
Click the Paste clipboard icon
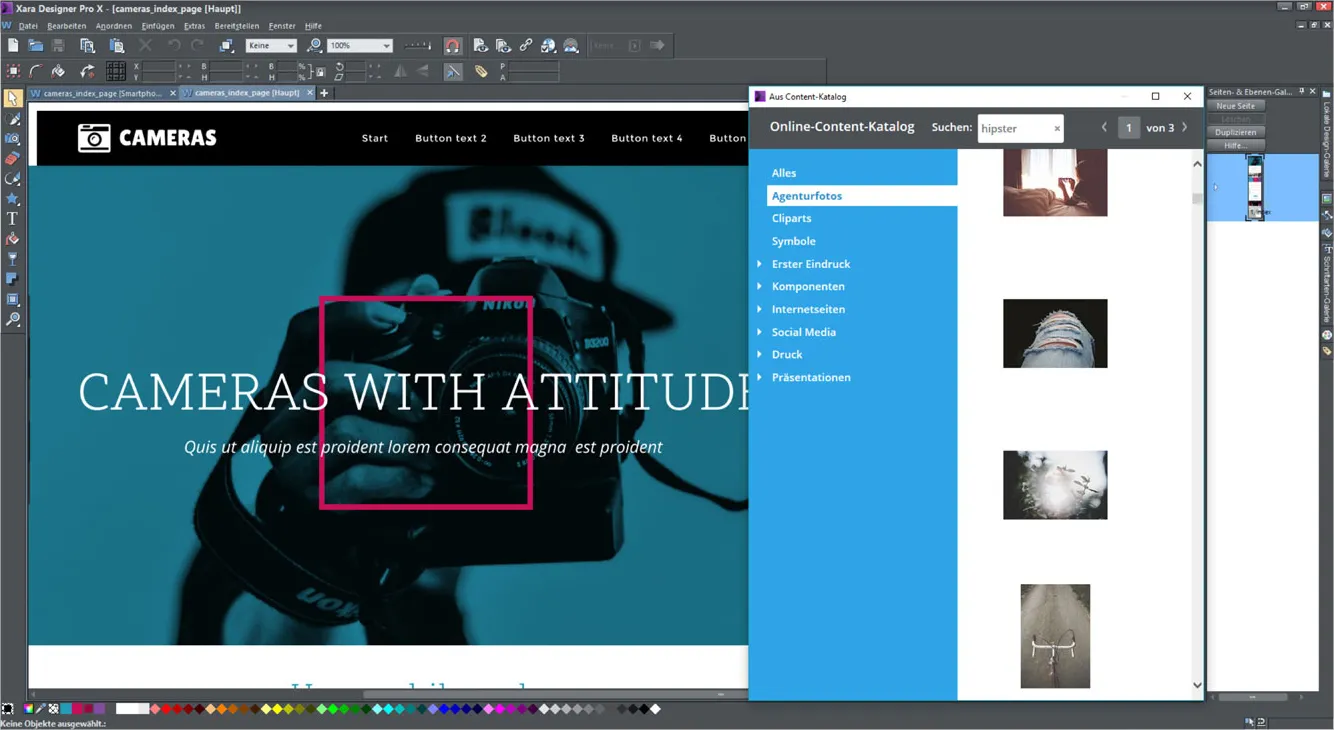point(117,45)
